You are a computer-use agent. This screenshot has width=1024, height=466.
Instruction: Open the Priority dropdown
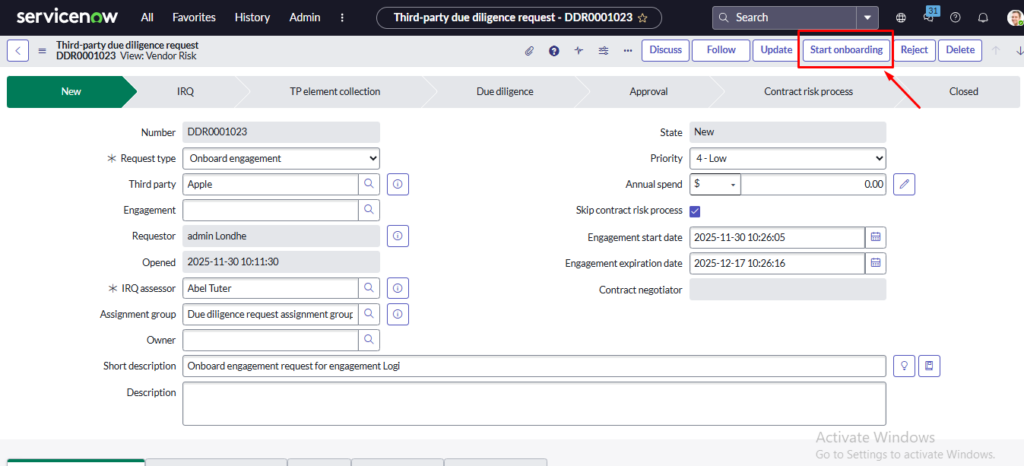point(787,158)
